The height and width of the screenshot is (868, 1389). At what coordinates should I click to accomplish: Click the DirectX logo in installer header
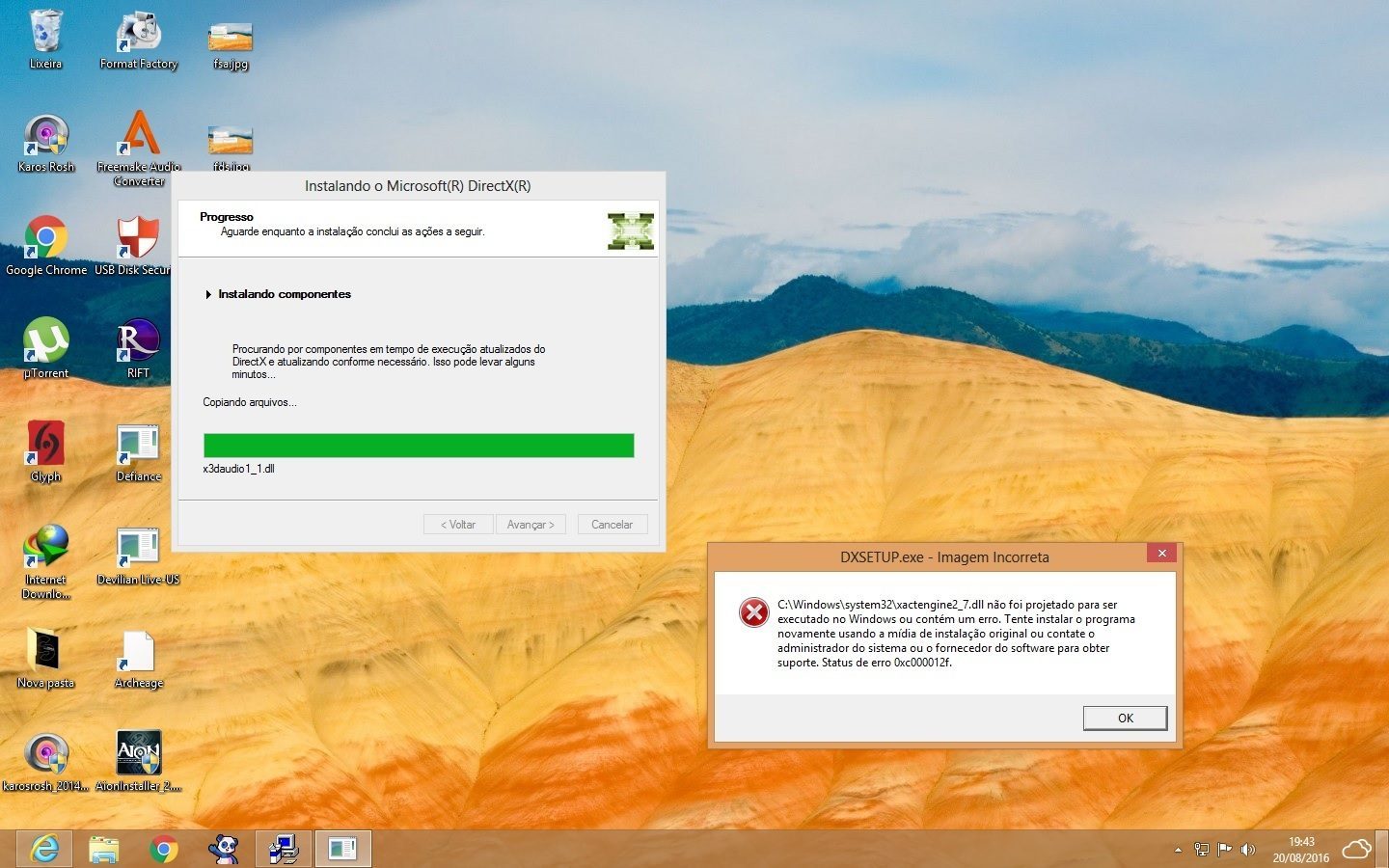pyautogui.click(x=631, y=231)
